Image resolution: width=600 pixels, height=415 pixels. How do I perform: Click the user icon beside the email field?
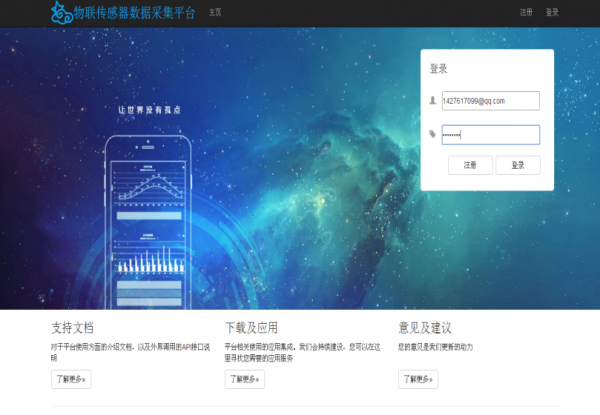(432, 101)
